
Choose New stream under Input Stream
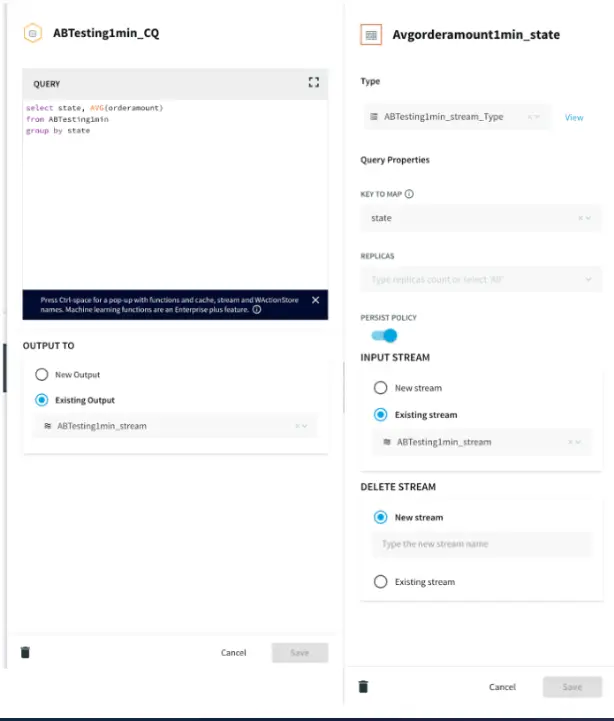(x=380, y=388)
